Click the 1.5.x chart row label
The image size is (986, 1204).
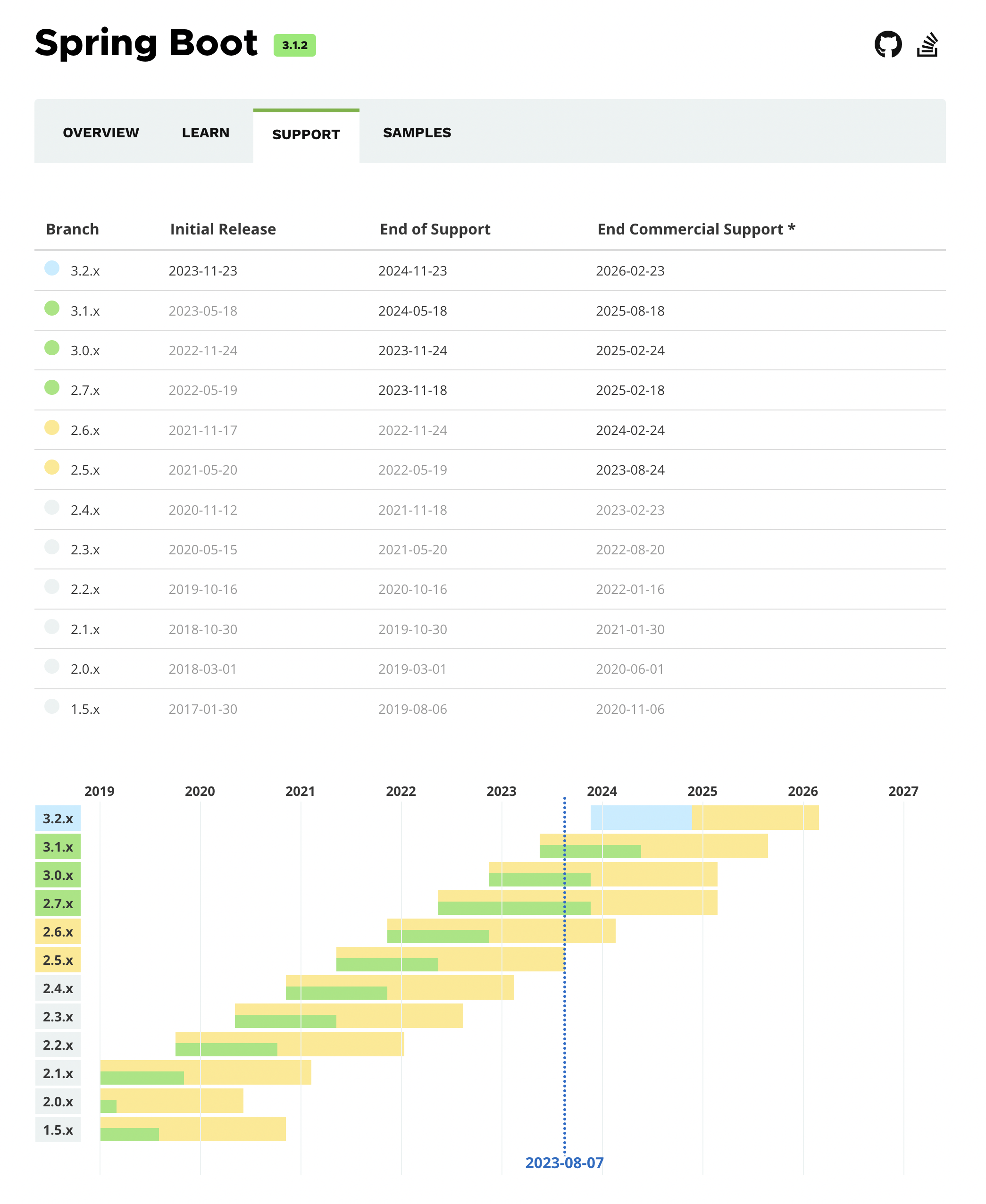[x=58, y=1130]
